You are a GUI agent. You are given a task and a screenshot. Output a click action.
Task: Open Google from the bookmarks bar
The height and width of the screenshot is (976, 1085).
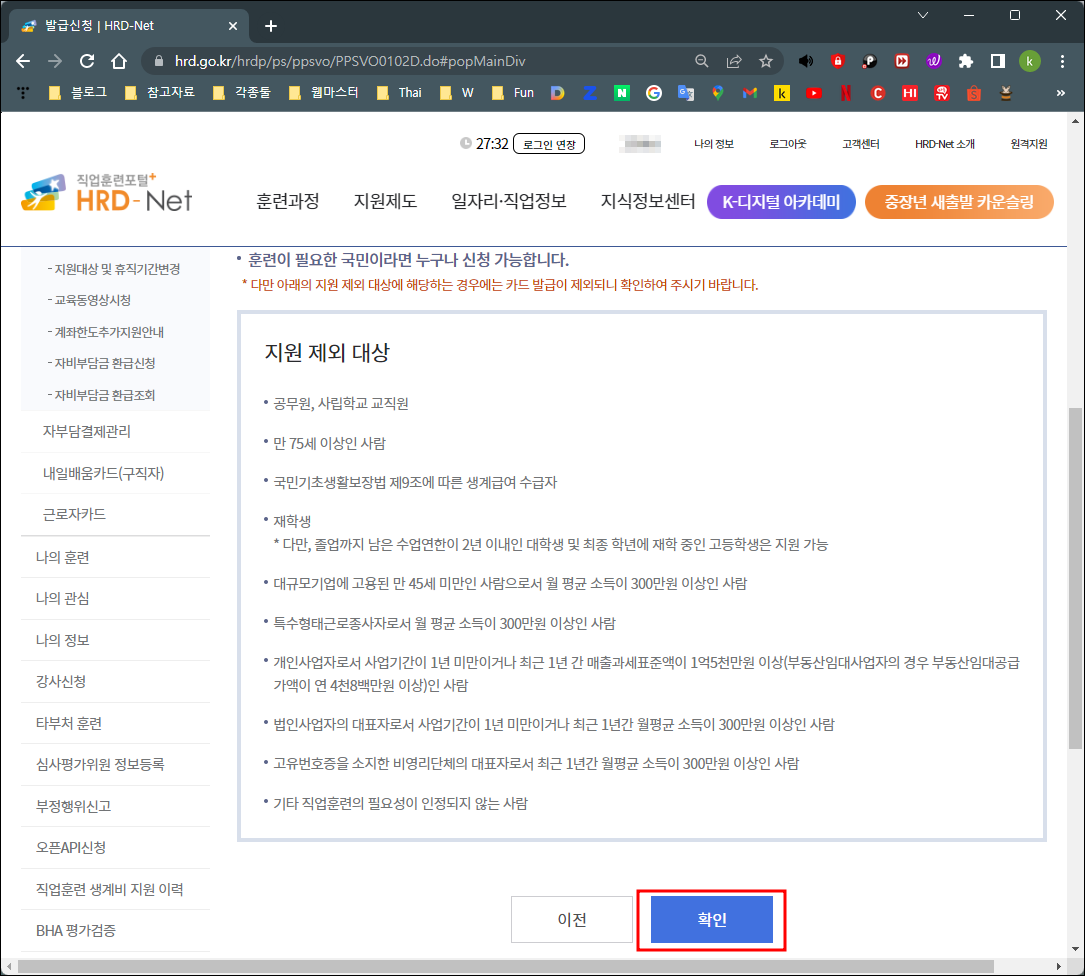(x=654, y=92)
